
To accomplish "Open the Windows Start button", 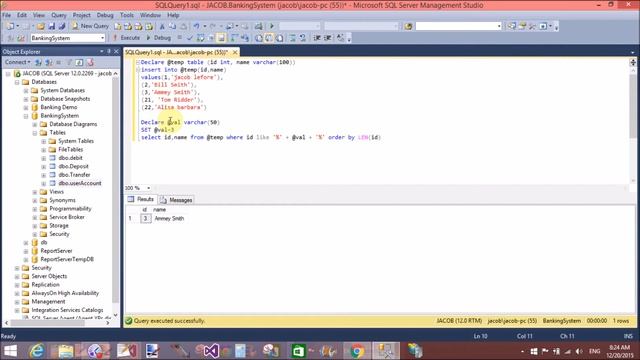I will coord(10,351).
